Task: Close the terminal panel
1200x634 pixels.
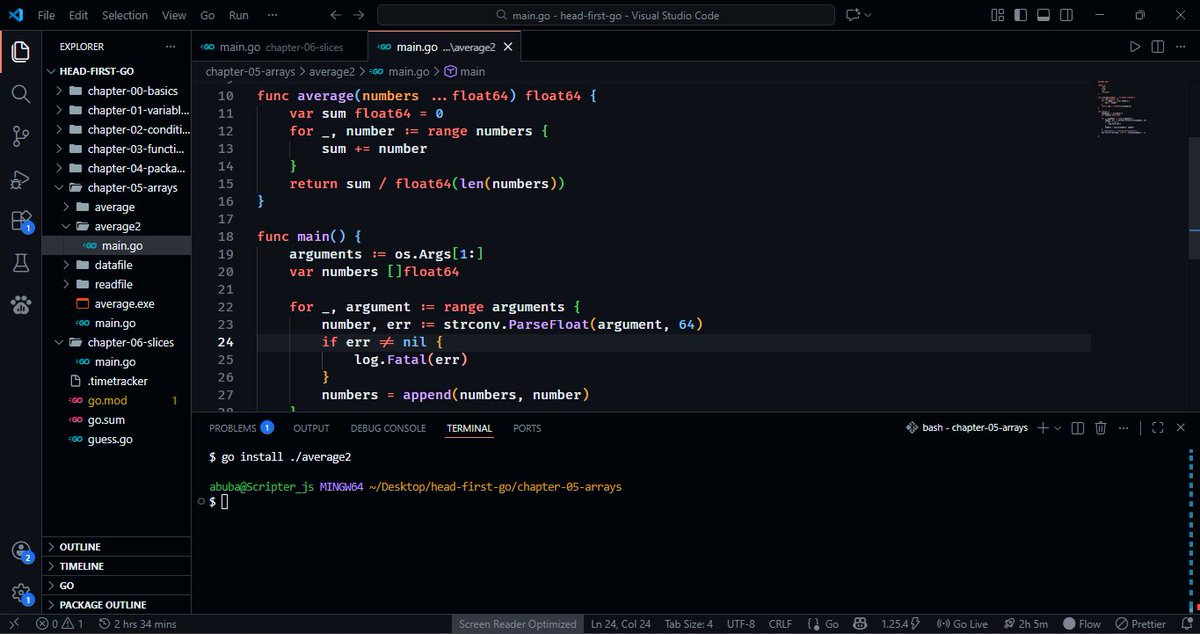Action: (1181, 427)
